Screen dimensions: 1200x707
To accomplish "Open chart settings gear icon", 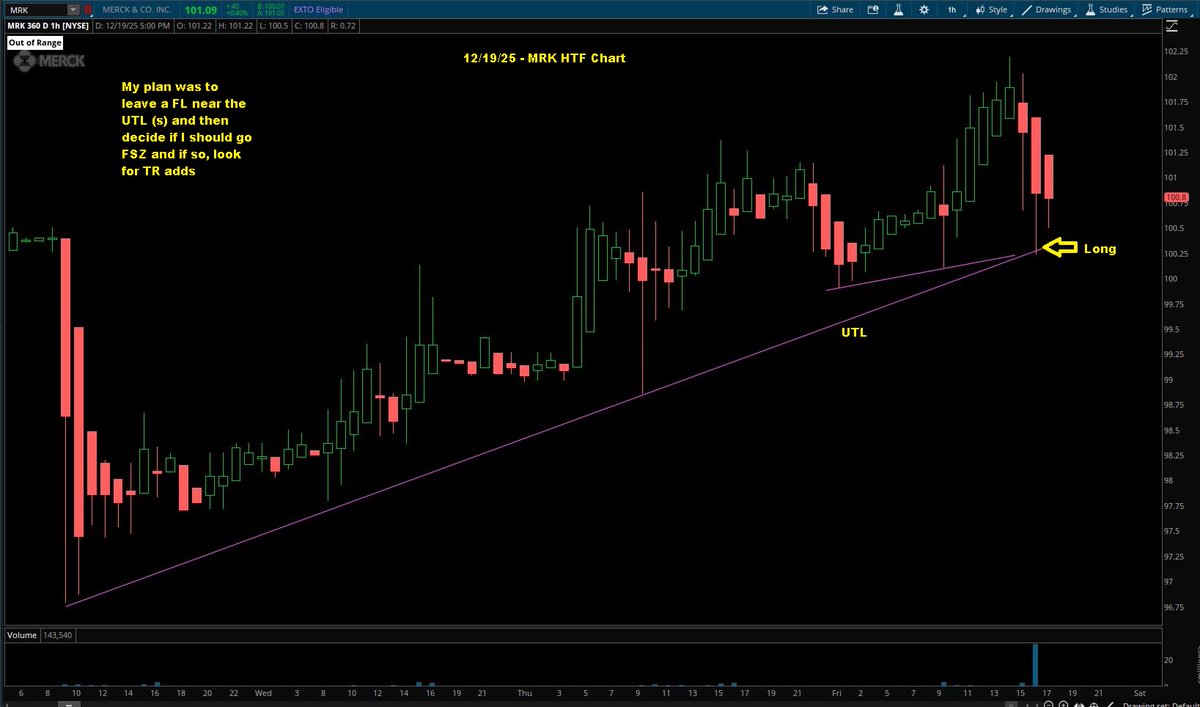I will click(923, 10).
